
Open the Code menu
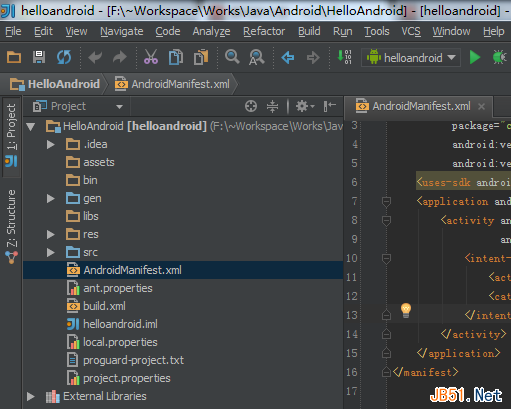[x=168, y=31]
